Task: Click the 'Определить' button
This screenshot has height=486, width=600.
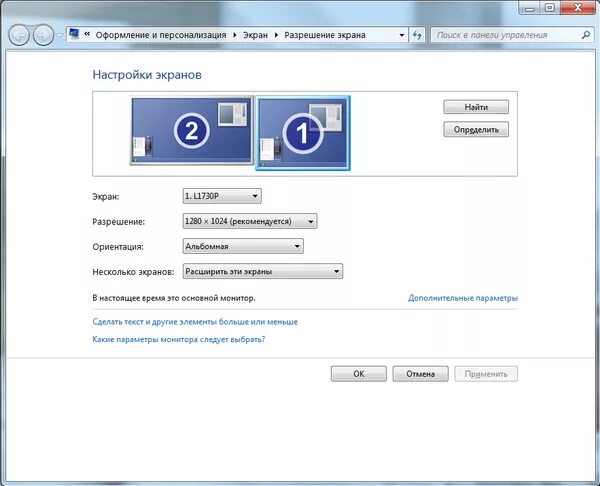Action: click(476, 129)
